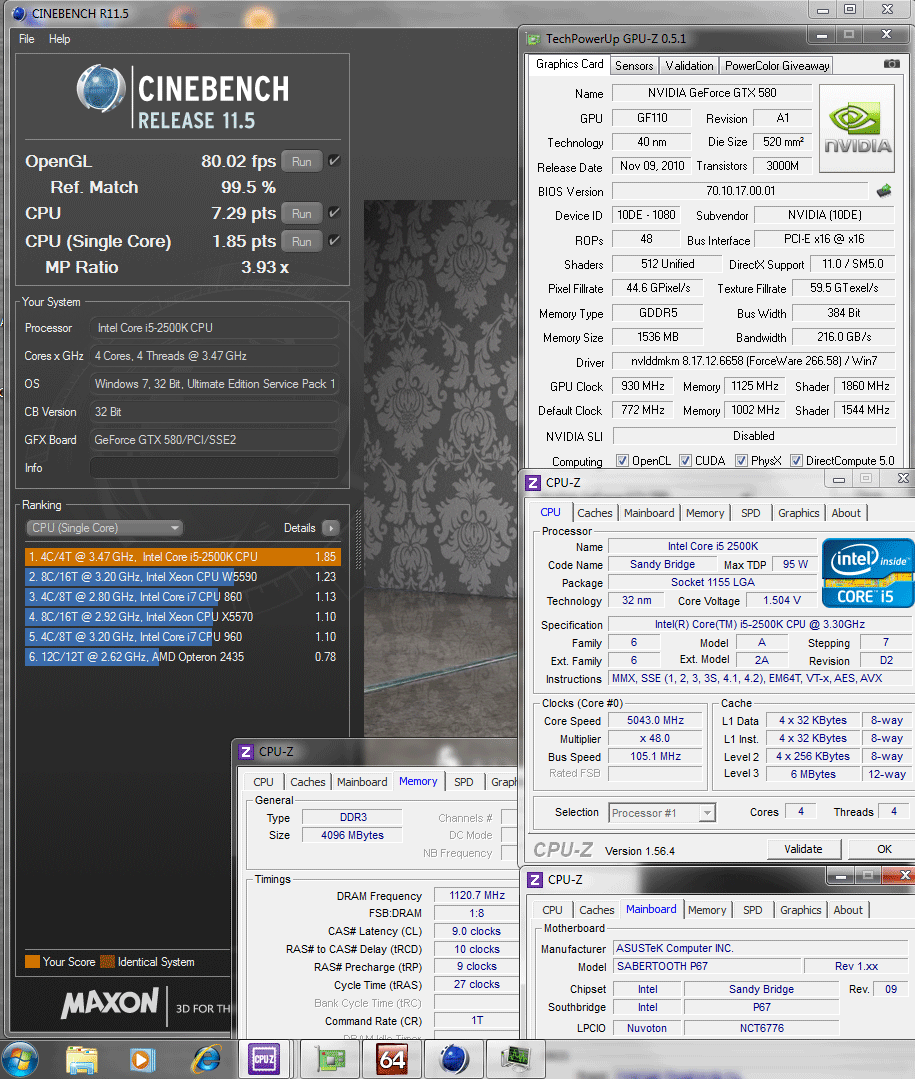Viewport: 915px width, 1079px height.
Task: Select ranking row Intel Xeon CPU W5590
Action: (x=182, y=577)
